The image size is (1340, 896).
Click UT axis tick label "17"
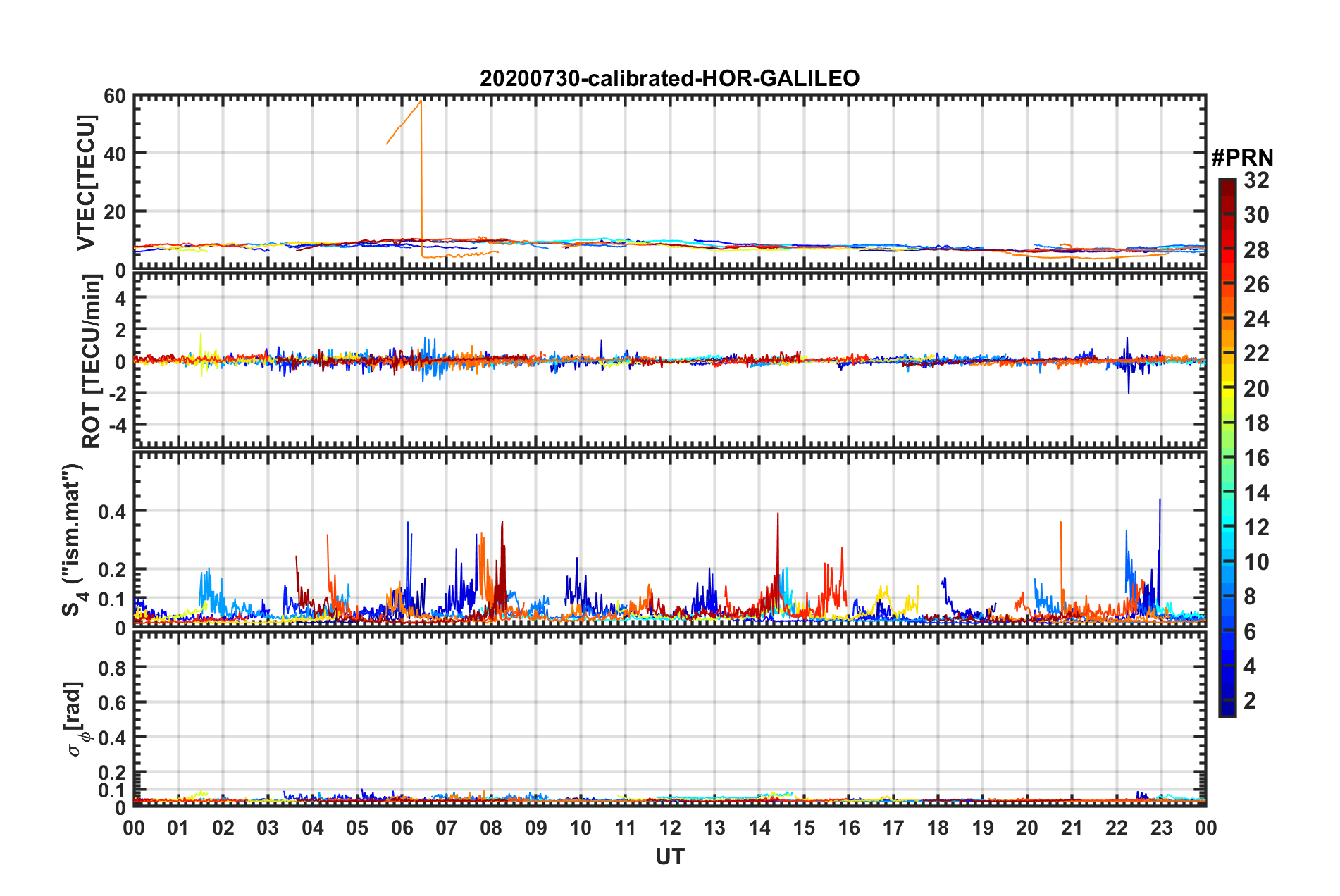(x=893, y=828)
